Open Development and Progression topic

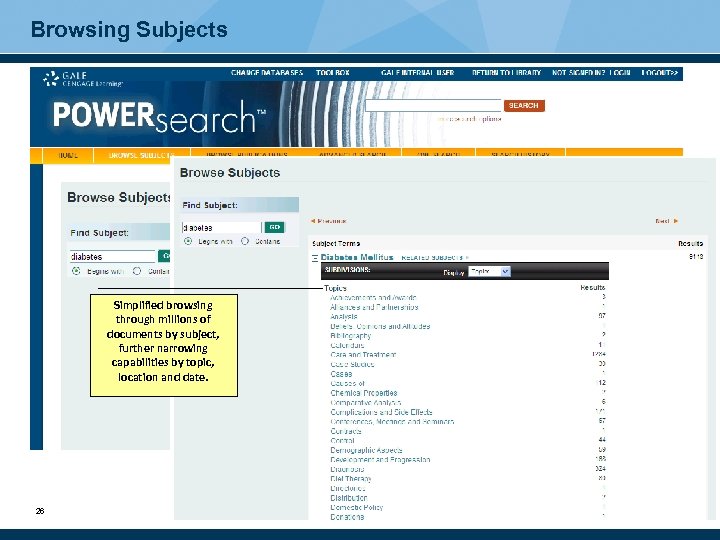pyautogui.click(x=380, y=460)
